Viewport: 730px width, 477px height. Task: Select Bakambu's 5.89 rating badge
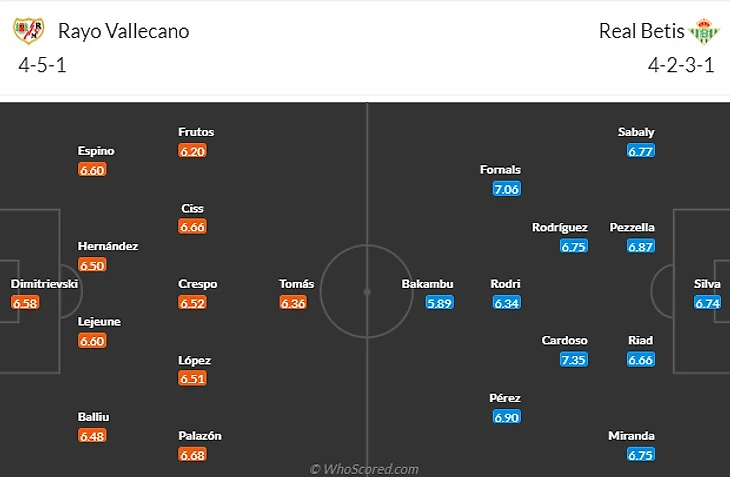(439, 303)
